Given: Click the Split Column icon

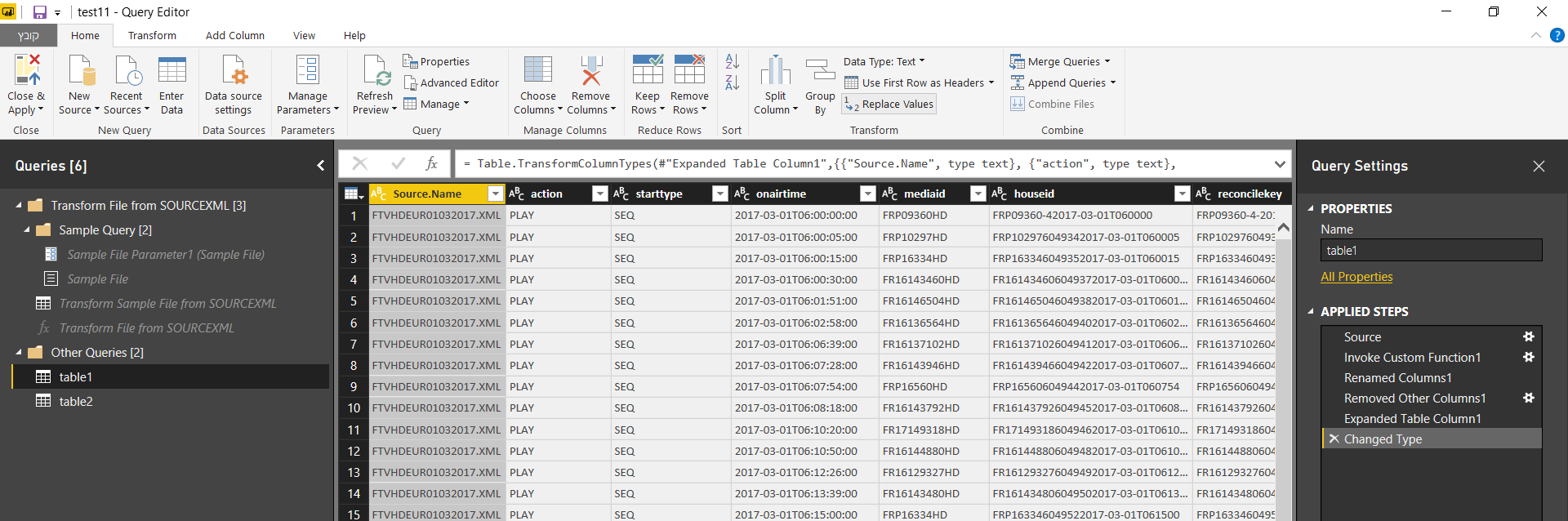Looking at the screenshot, I should [x=775, y=70].
